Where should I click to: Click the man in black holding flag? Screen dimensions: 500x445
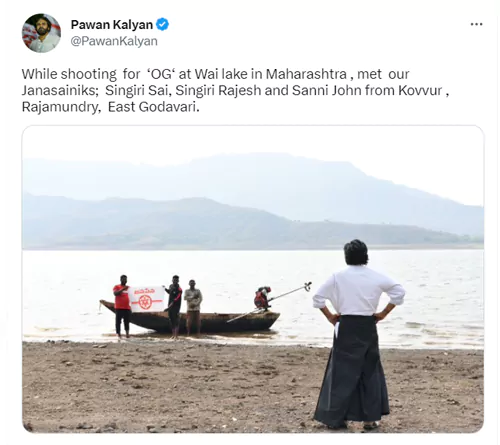pyautogui.click(x=174, y=307)
